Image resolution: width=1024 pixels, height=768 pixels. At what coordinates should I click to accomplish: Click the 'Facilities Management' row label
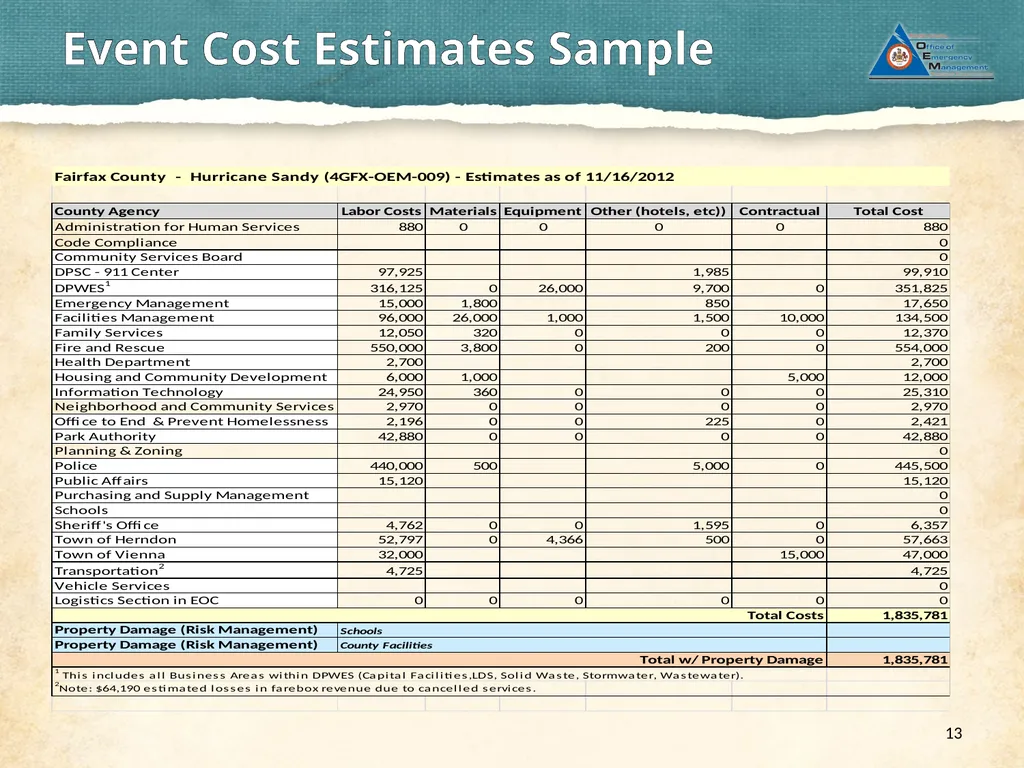(134, 317)
